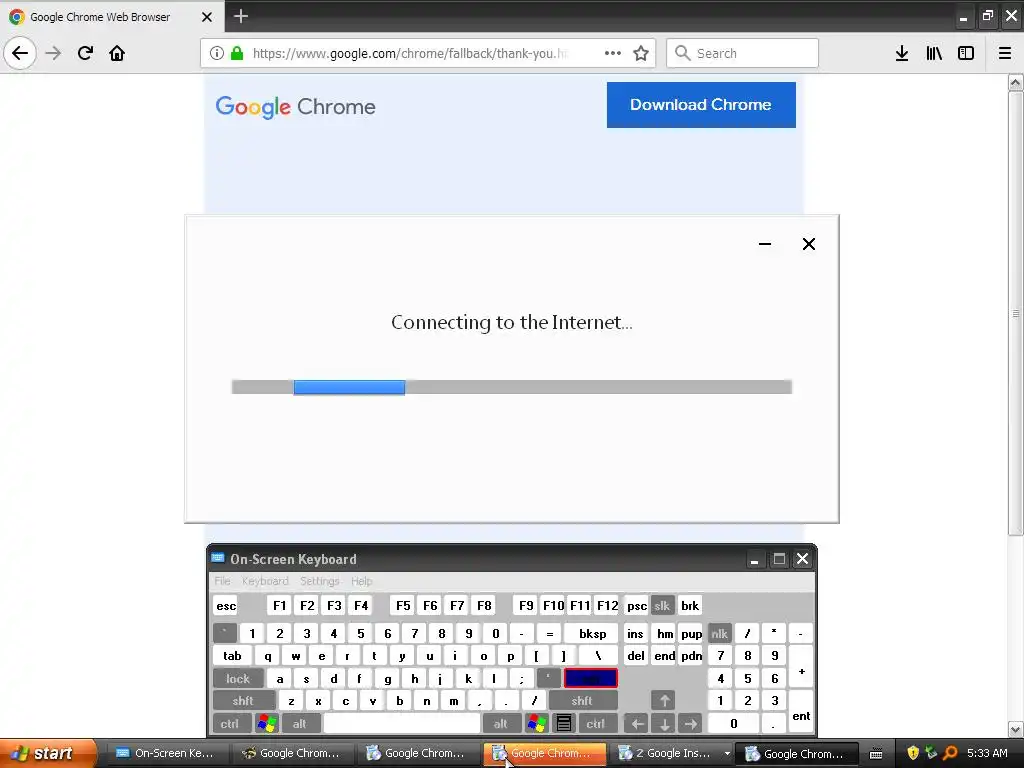Click the keyboard tray icon
Viewport: 1024px width, 768px height.
876,754
